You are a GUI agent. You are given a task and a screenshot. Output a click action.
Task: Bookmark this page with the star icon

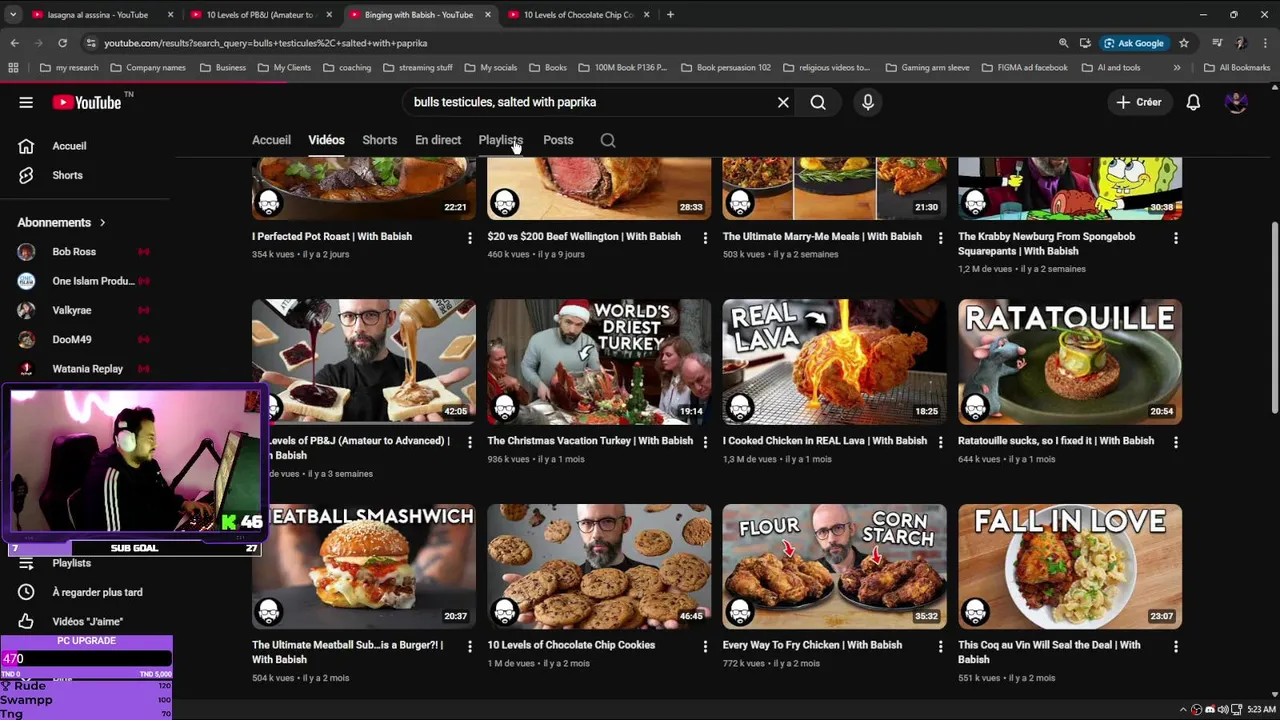tap(1184, 43)
